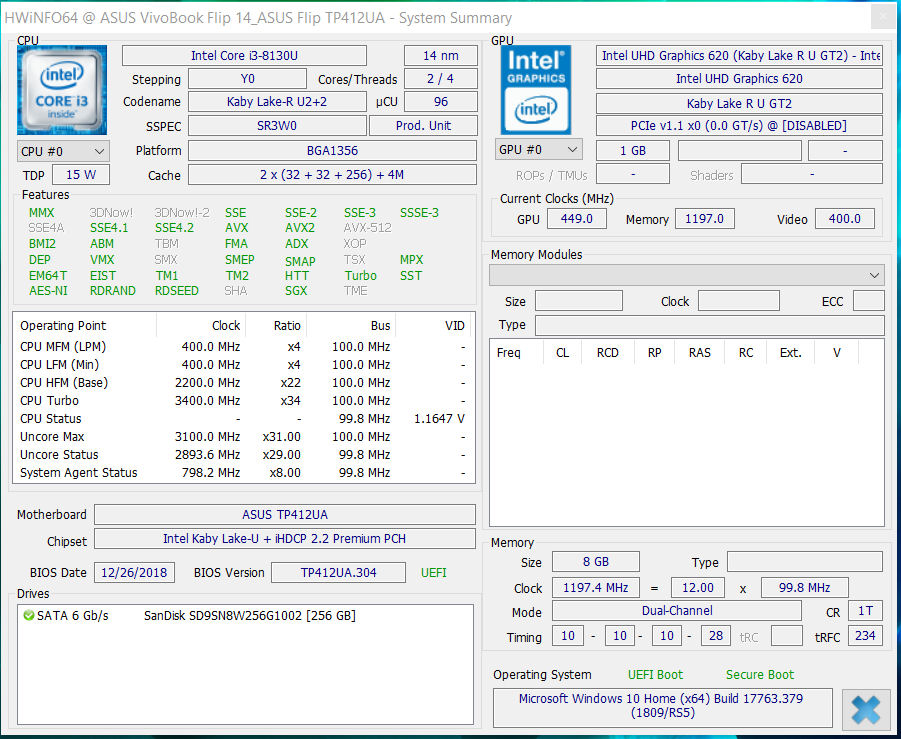Click the CR value 1T

865,610
